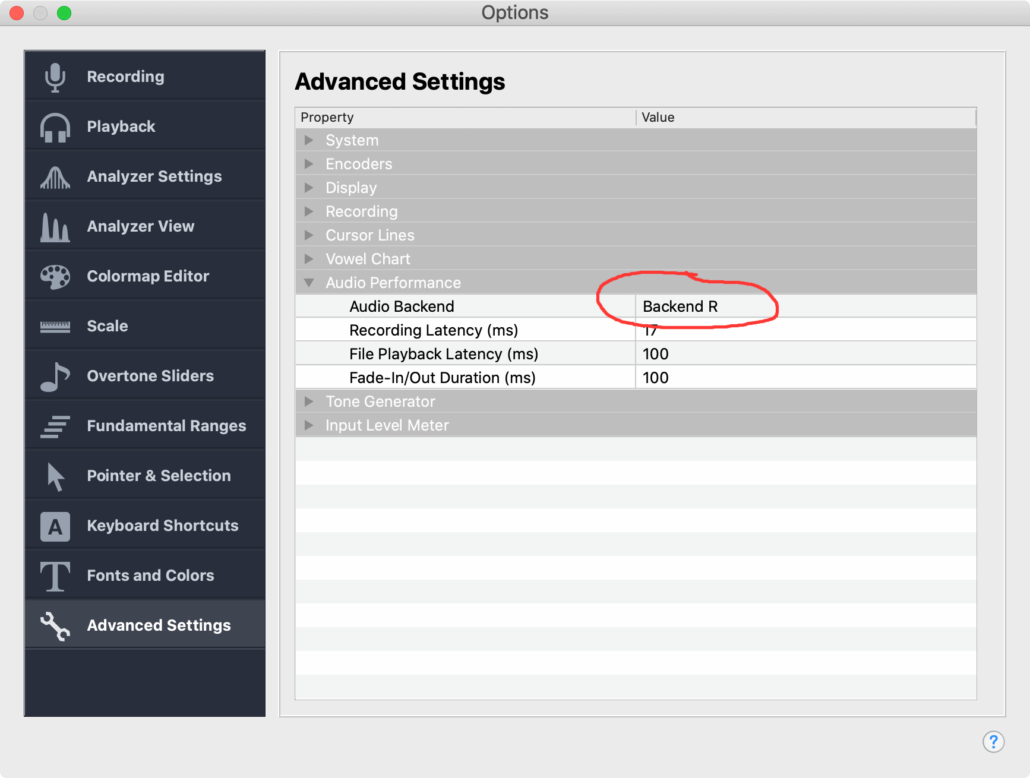Click the Scale keyboard icon

pyautogui.click(x=54, y=325)
